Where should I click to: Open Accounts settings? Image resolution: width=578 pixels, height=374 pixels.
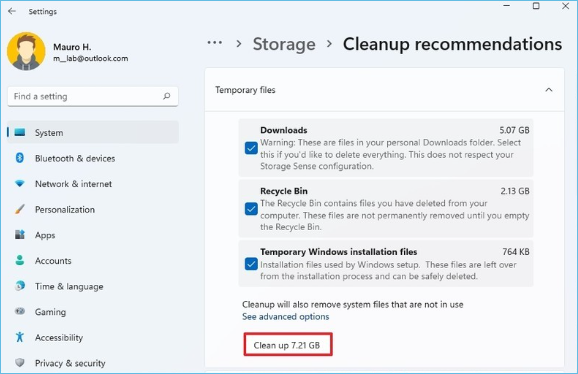pyautogui.click(x=93, y=261)
